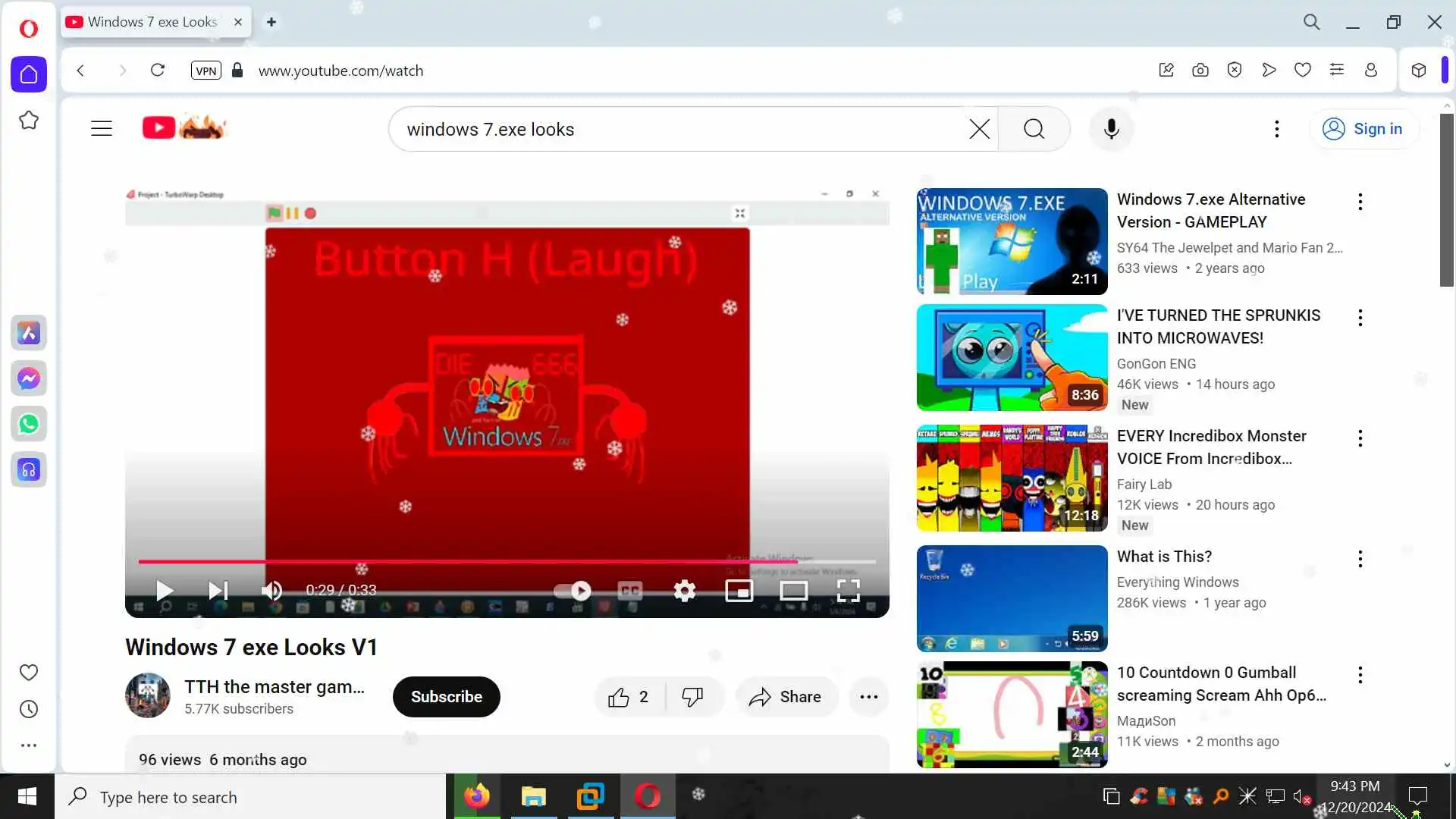Seek using the red video progress bar

coord(455,562)
